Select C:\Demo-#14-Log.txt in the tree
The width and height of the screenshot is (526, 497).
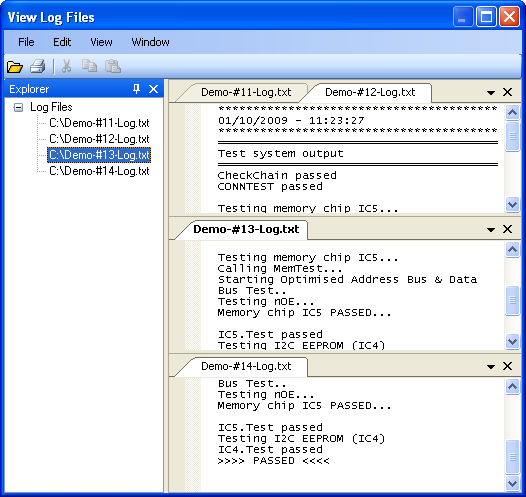coord(99,171)
